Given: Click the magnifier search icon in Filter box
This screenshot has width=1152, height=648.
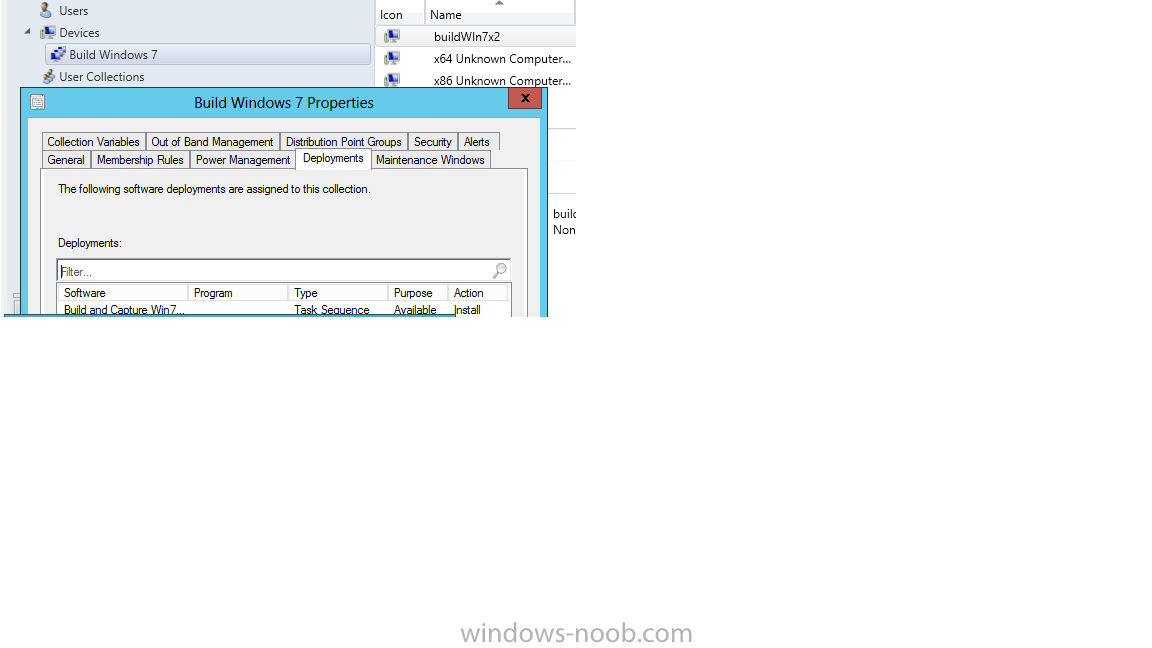Looking at the screenshot, I should (x=500, y=270).
